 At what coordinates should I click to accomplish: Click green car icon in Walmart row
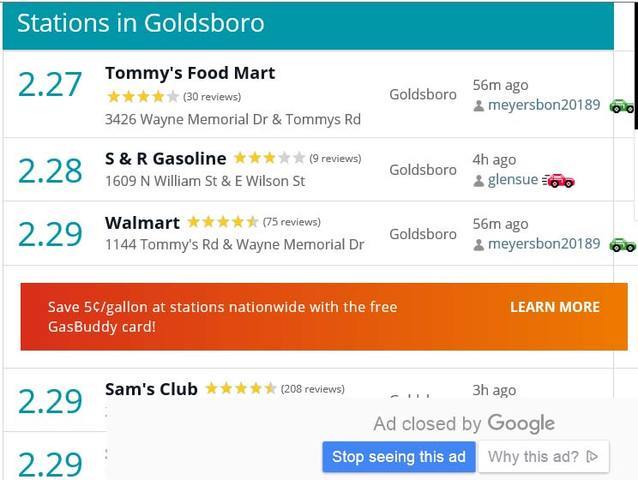tap(622, 244)
